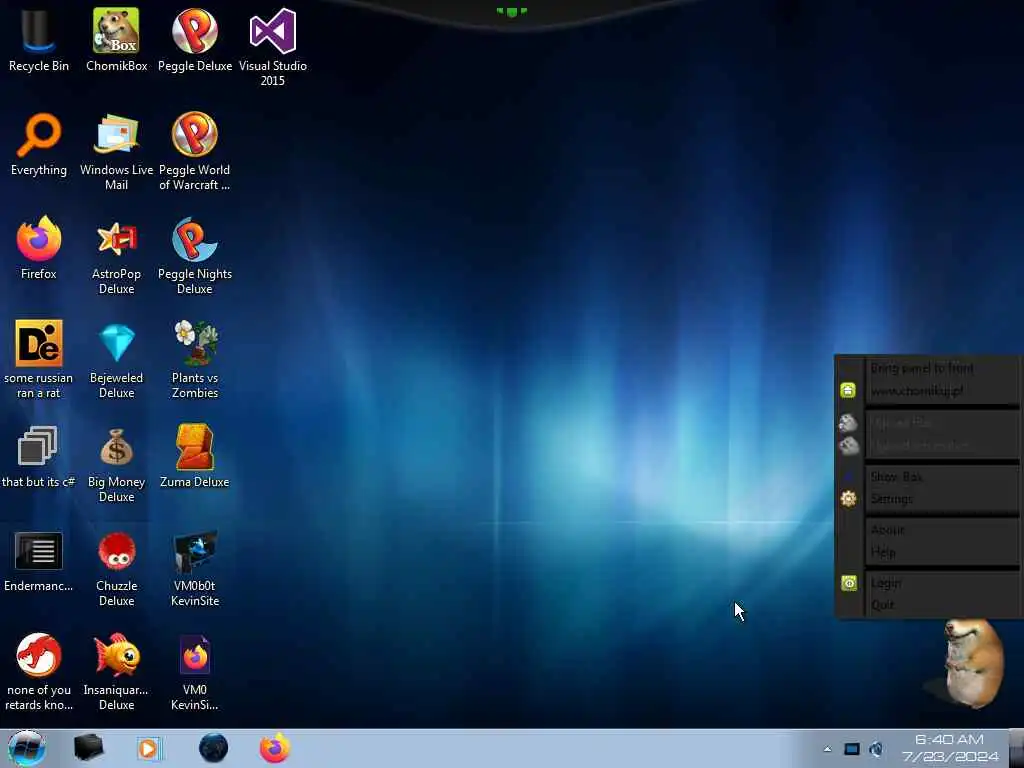This screenshot has width=1024, height=768.
Task: Click the Firefox desktop shortcut
Action: pyautogui.click(x=39, y=248)
